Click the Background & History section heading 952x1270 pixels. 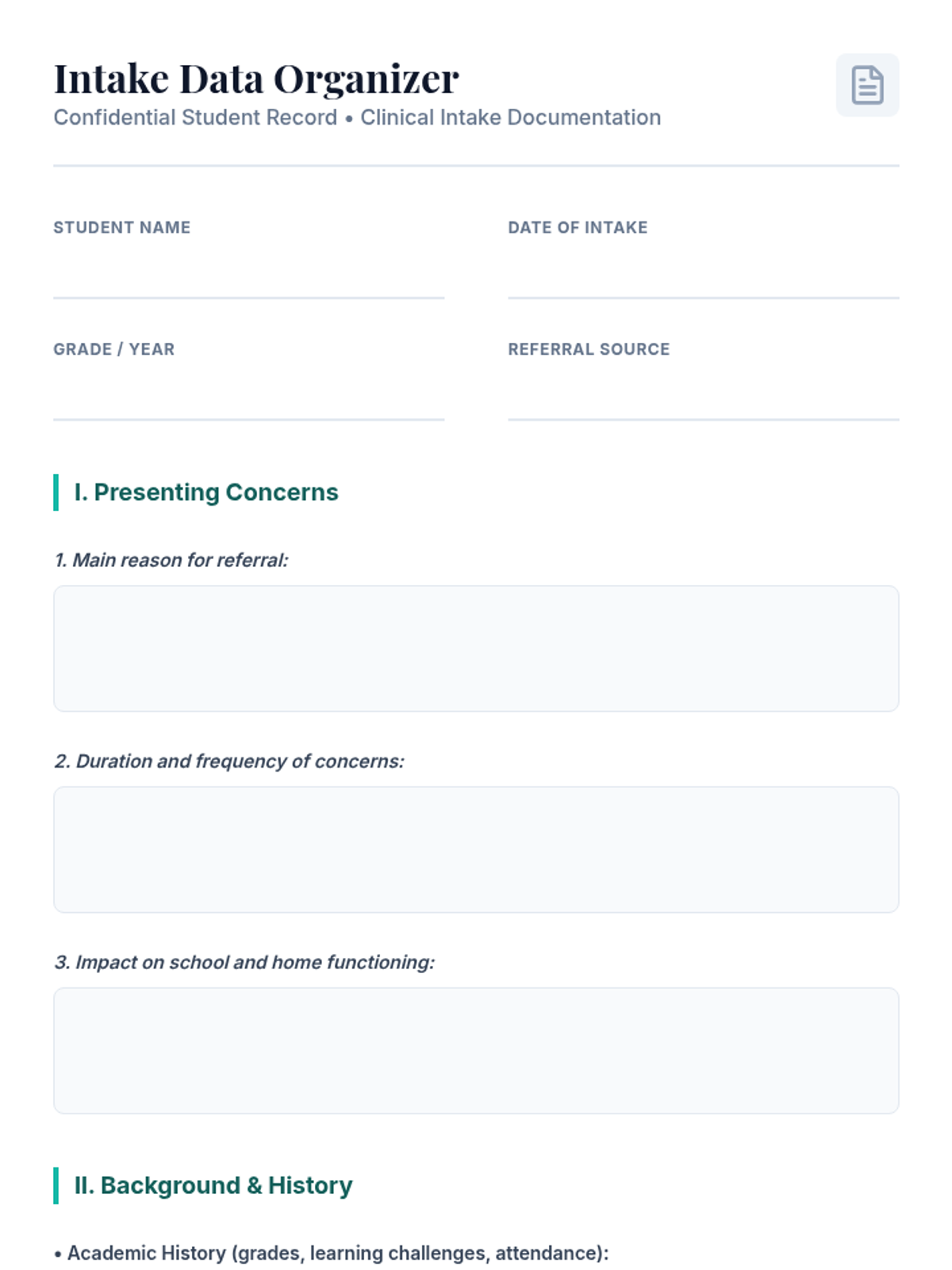[213, 1185]
